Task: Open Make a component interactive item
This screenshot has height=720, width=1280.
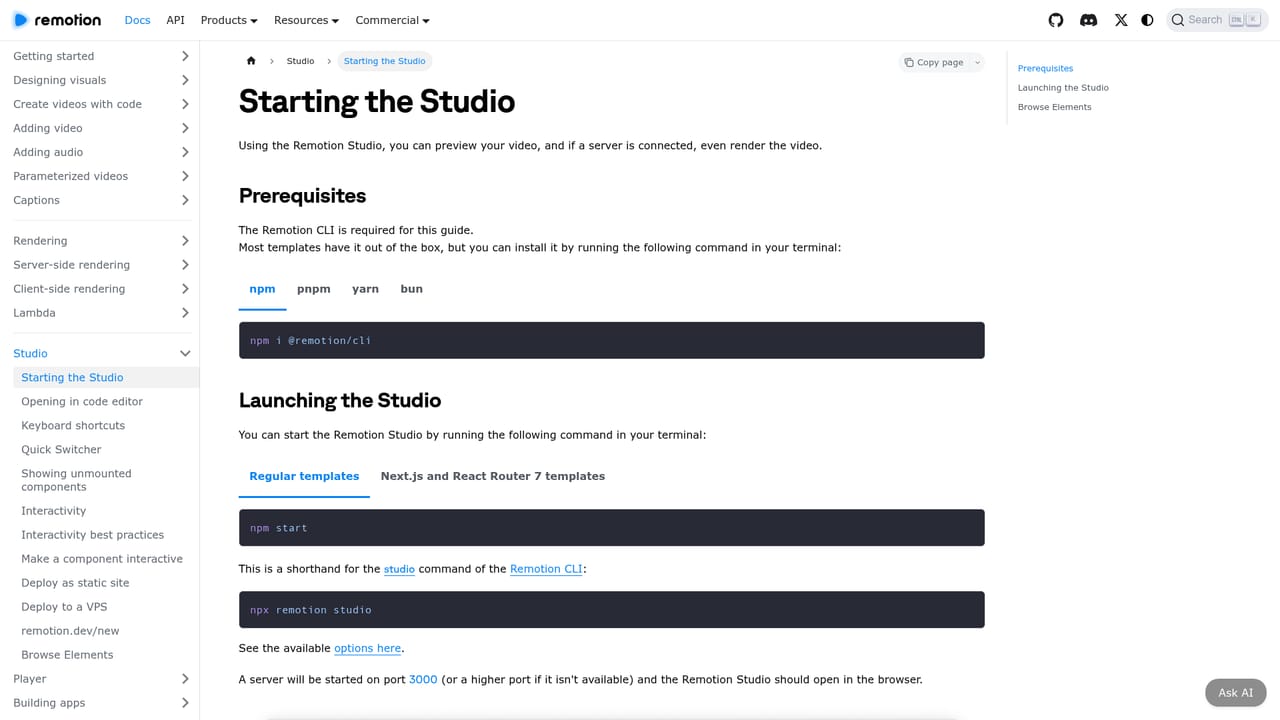Action: pyautogui.click(x=106, y=559)
